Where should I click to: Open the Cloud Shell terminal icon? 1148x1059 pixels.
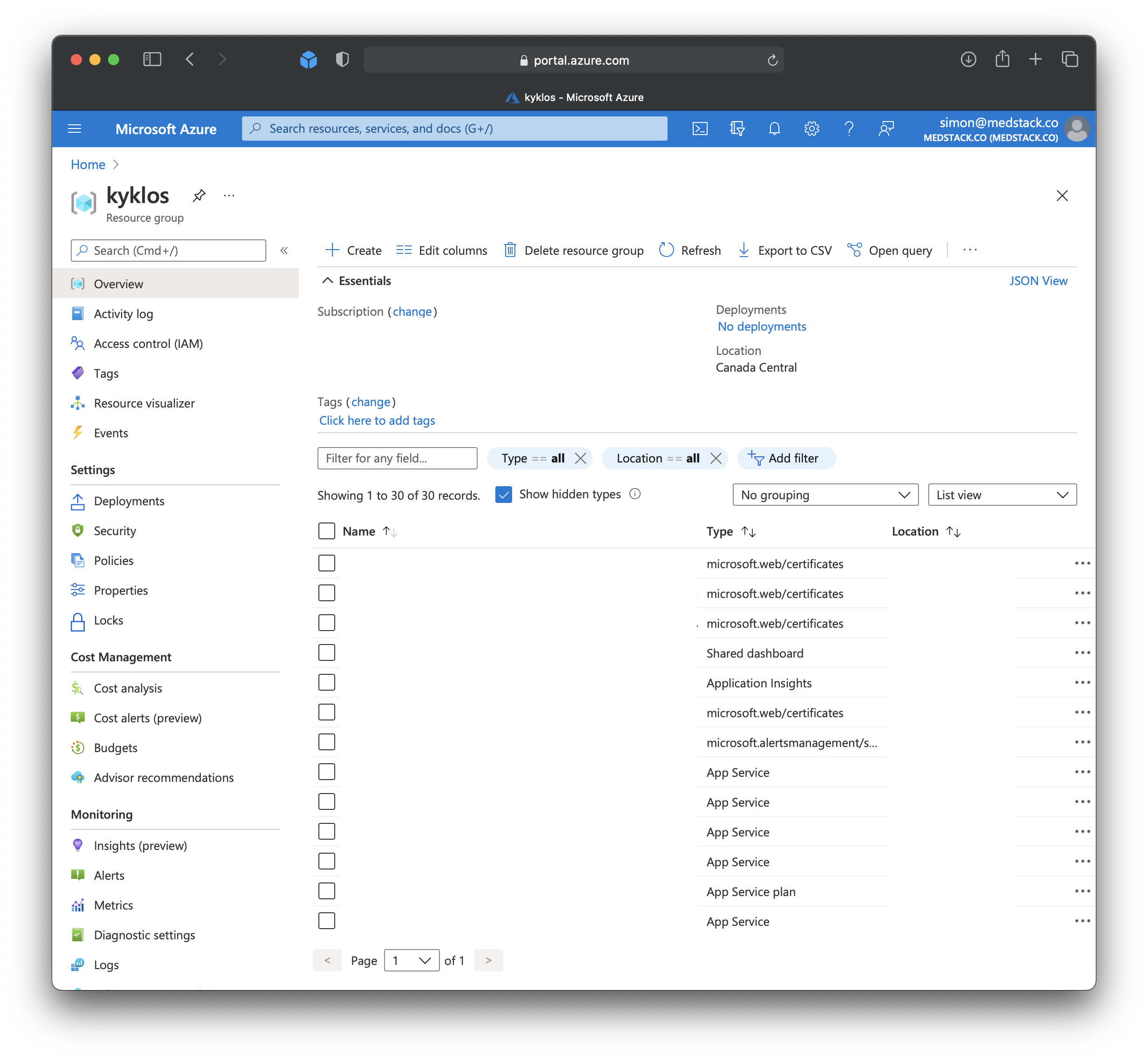(x=699, y=129)
